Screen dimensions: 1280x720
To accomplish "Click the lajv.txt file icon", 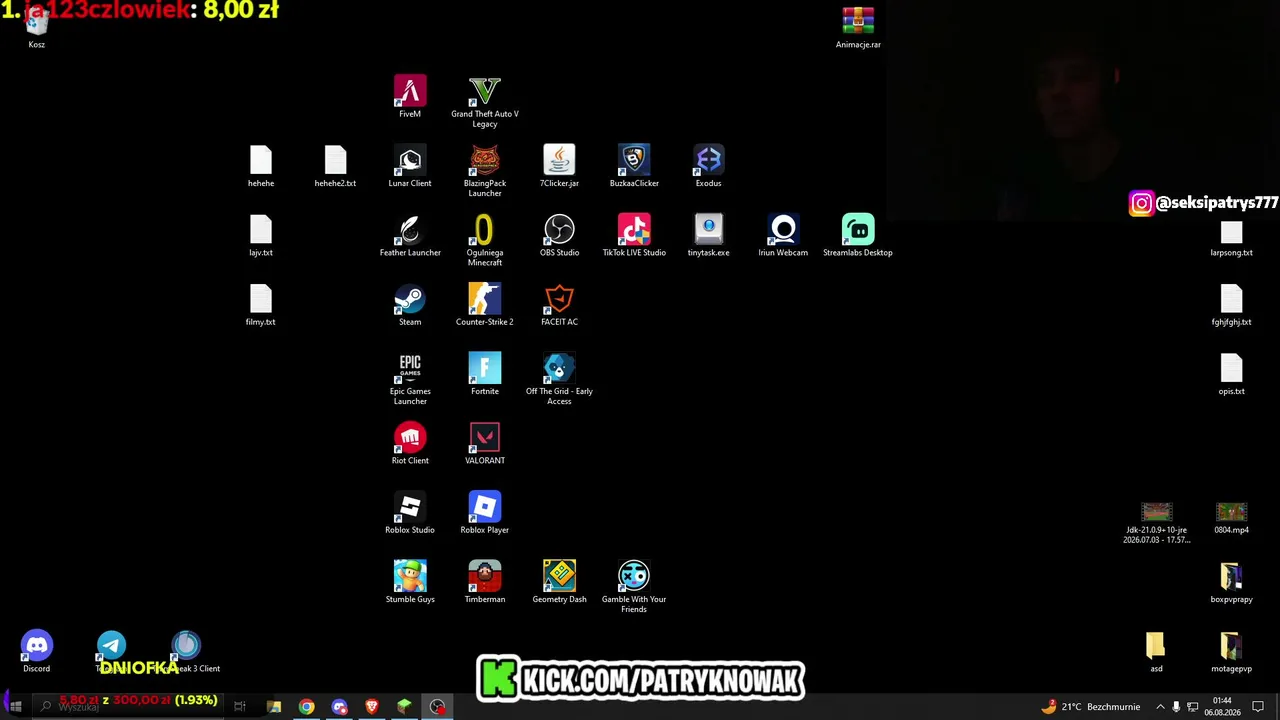I will click(x=261, y=235).
